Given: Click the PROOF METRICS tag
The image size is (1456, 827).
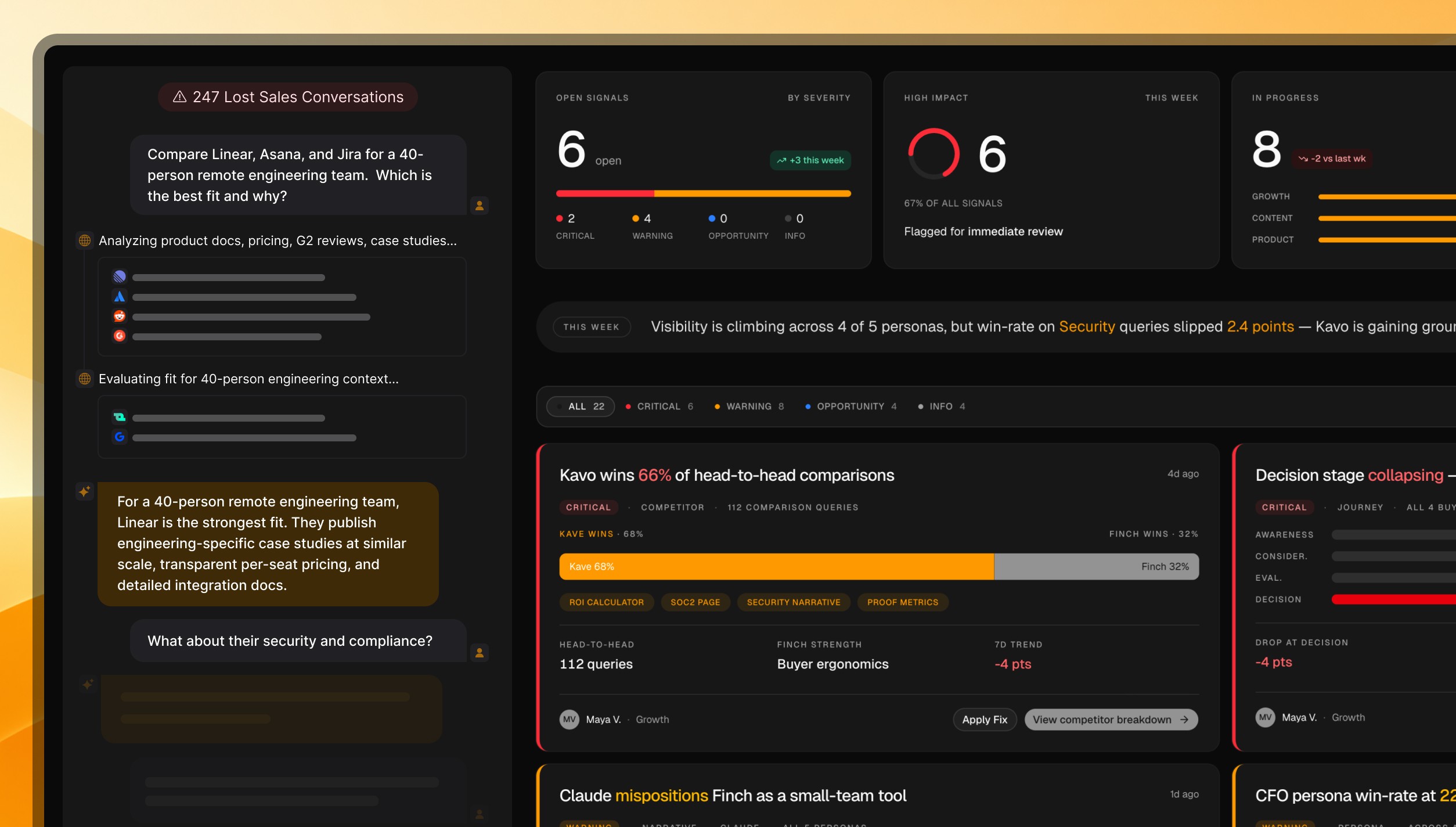Looking at the screenshot, I should [x=903, y=602].
